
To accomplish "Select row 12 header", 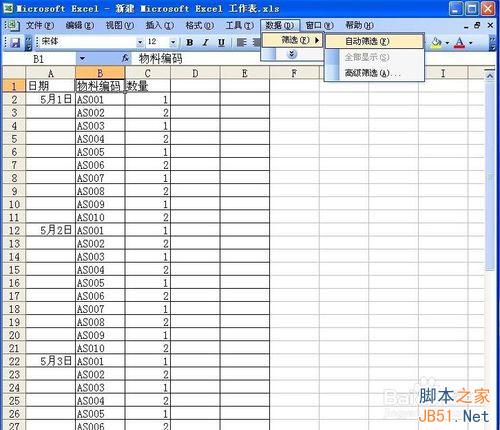I will tap(14, 231).
